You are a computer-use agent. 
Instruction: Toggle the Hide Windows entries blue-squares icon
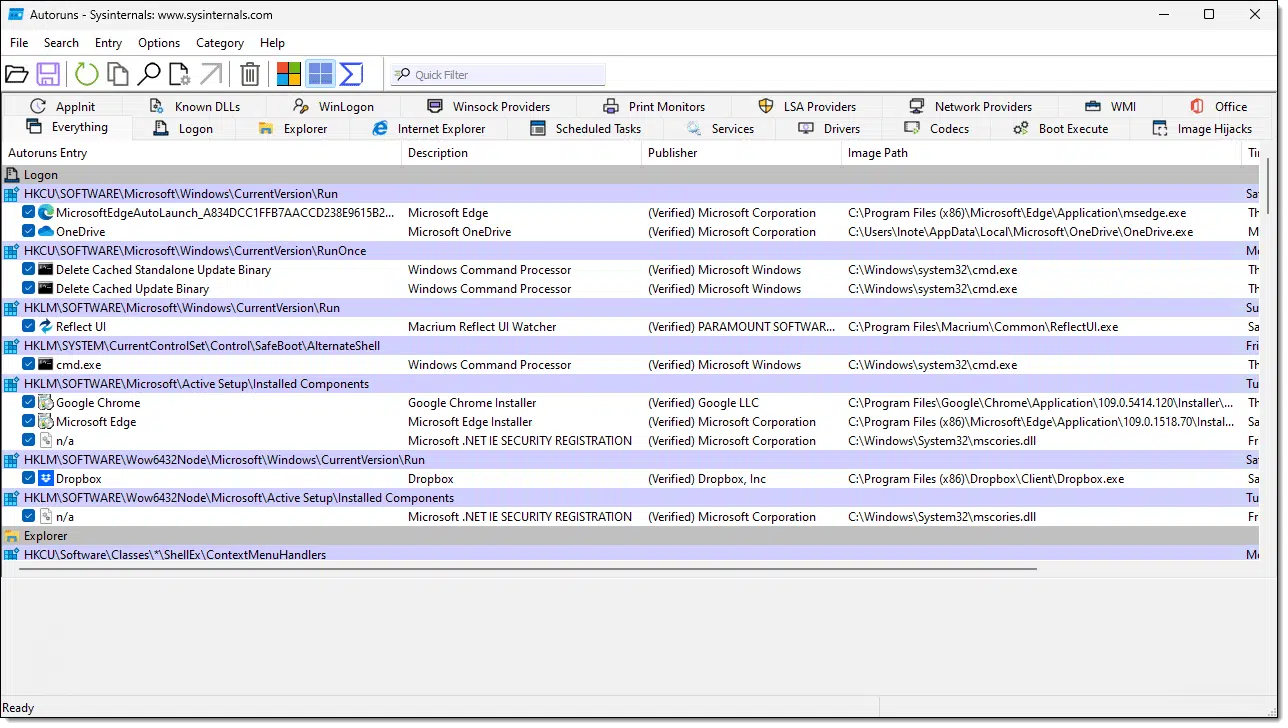click(320, 74)
